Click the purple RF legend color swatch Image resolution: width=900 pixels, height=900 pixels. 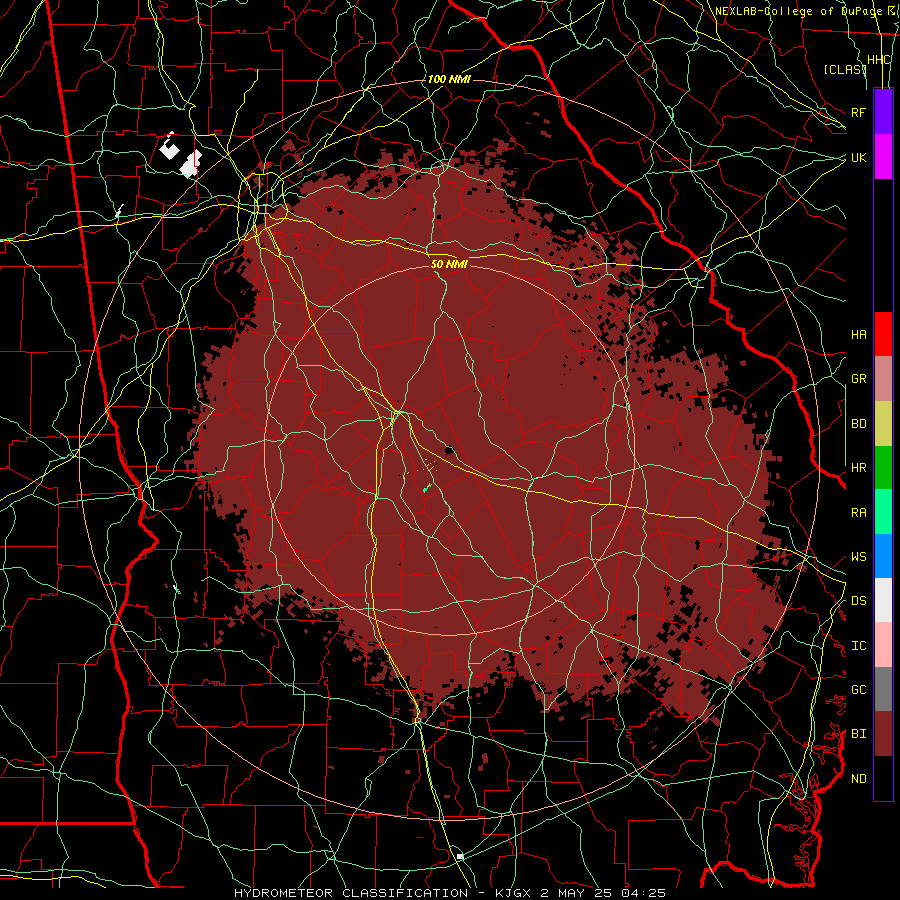[x=883, y=112]
